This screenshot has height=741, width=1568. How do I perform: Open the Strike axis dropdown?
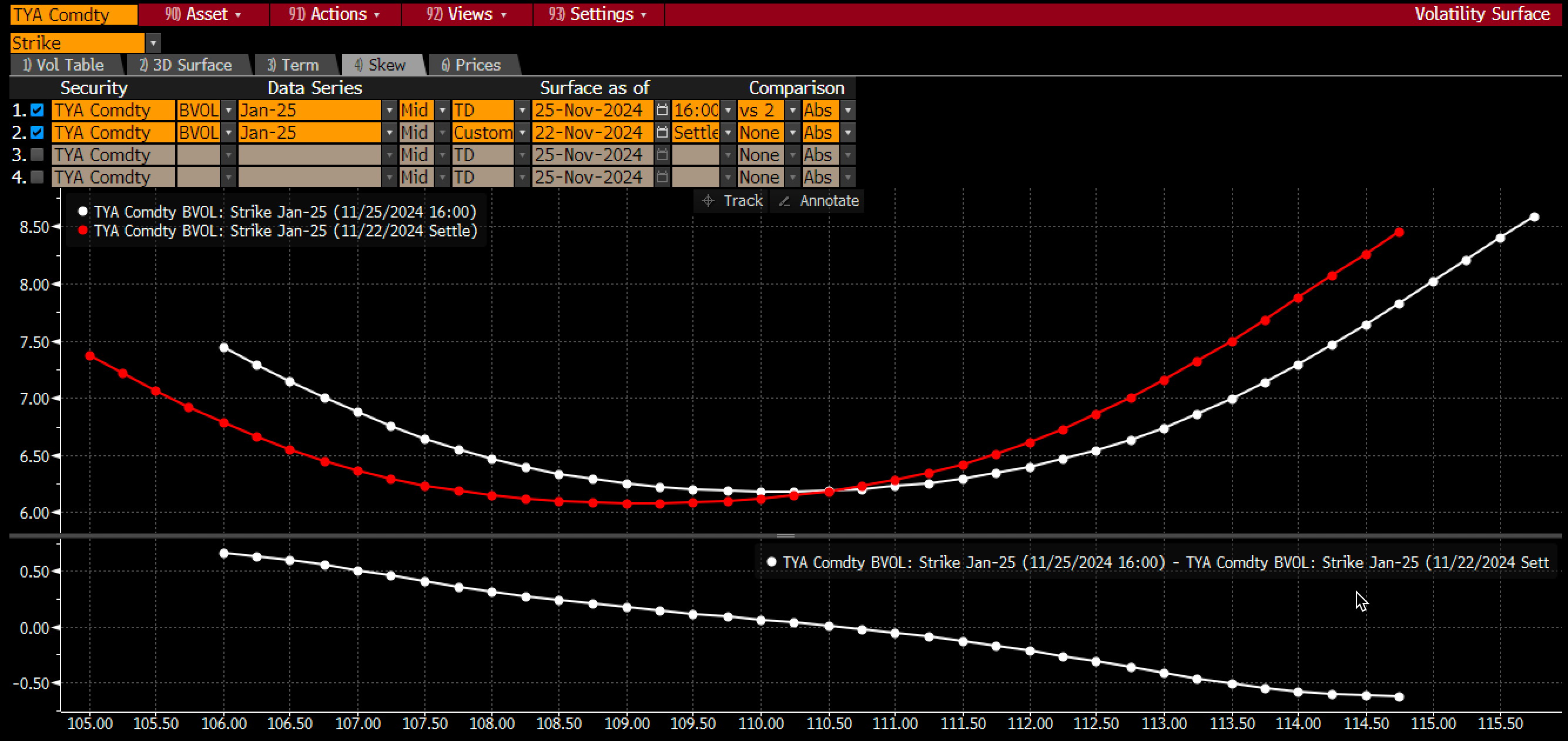coord(153,44)
